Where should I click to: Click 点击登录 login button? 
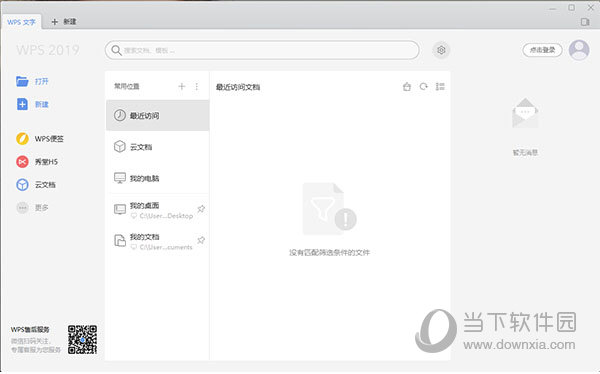pos(542,50)
